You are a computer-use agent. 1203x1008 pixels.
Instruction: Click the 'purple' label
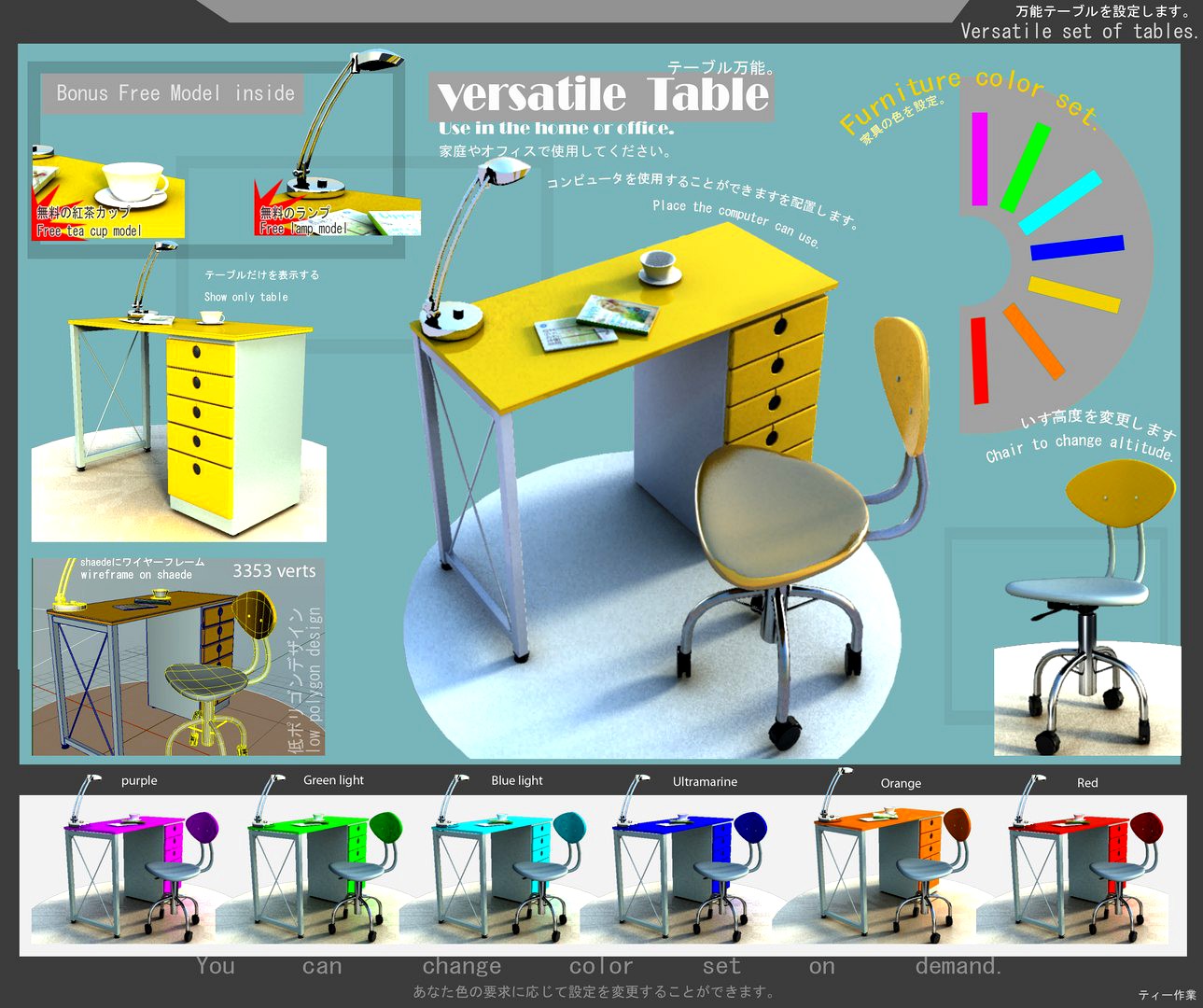[x=139, y=780]
